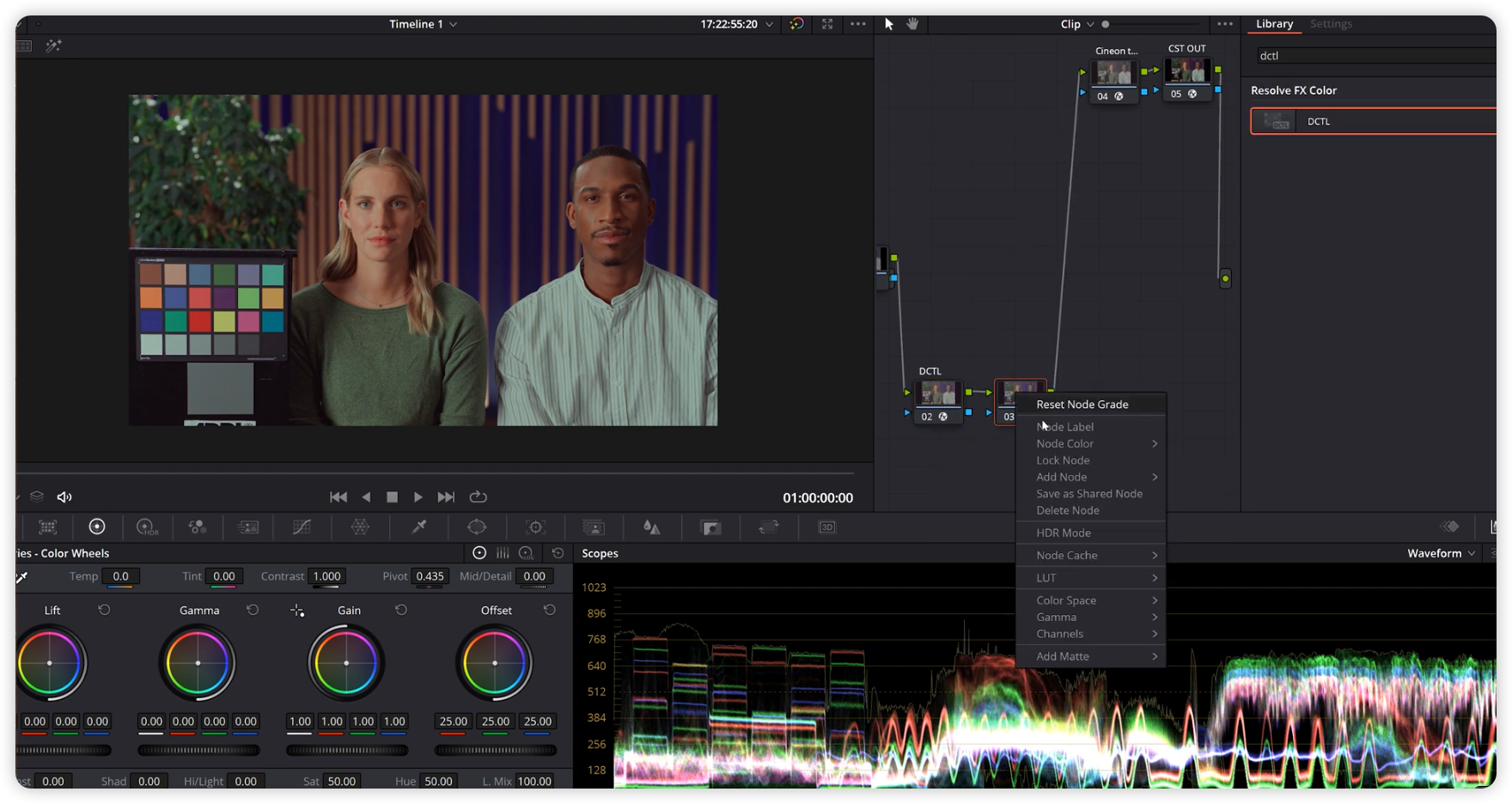Screen dimensions: 1512x804
Task: Open the Sizing palette
Action: tap(769, 527)
